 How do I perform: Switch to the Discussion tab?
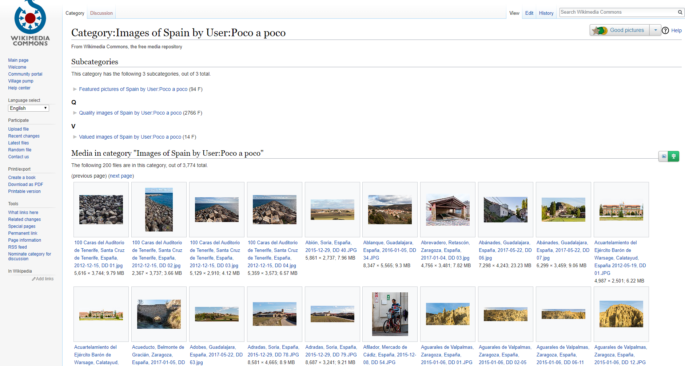pos(101,13)
